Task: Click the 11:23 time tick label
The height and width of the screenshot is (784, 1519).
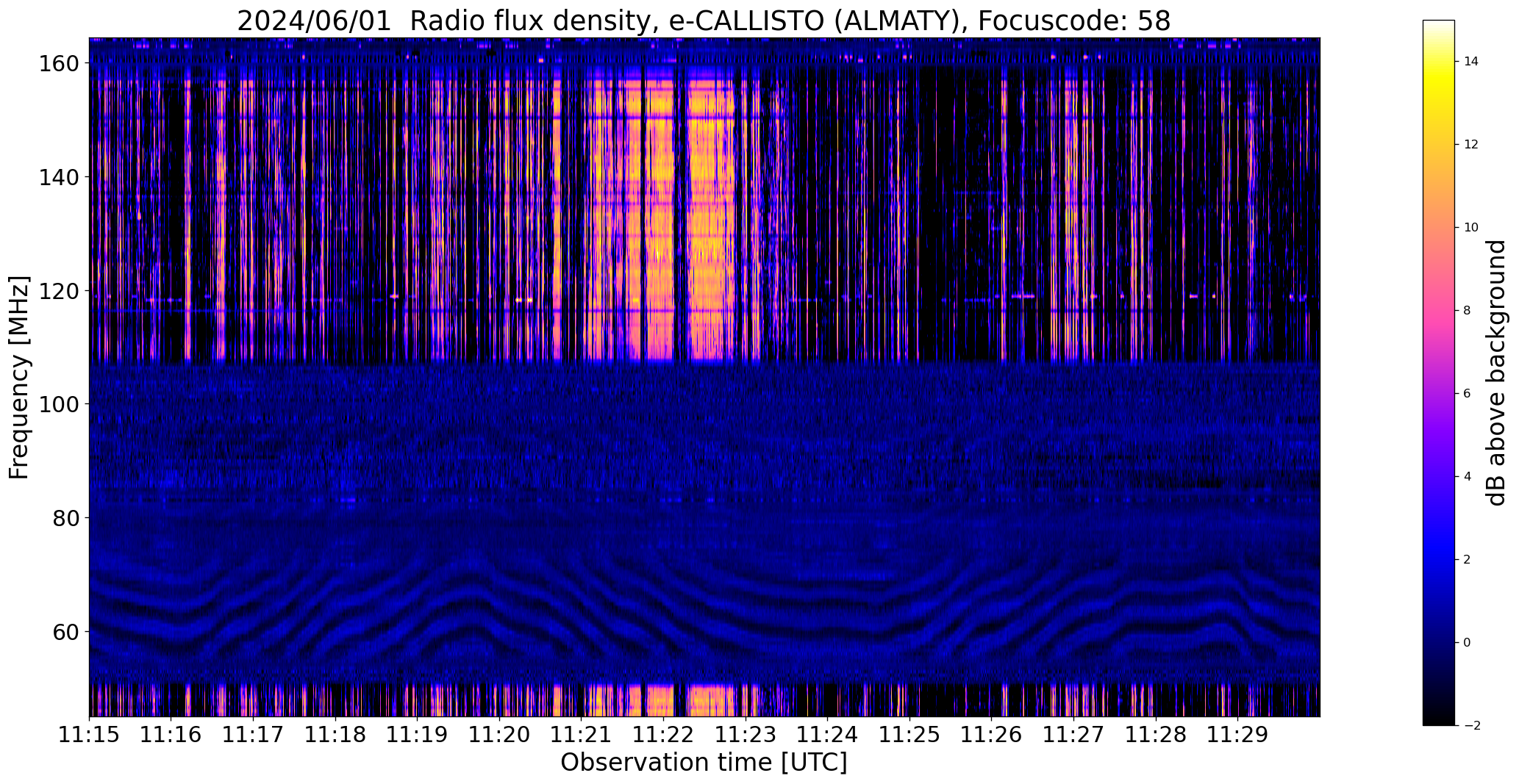Action: pos(746,734)
